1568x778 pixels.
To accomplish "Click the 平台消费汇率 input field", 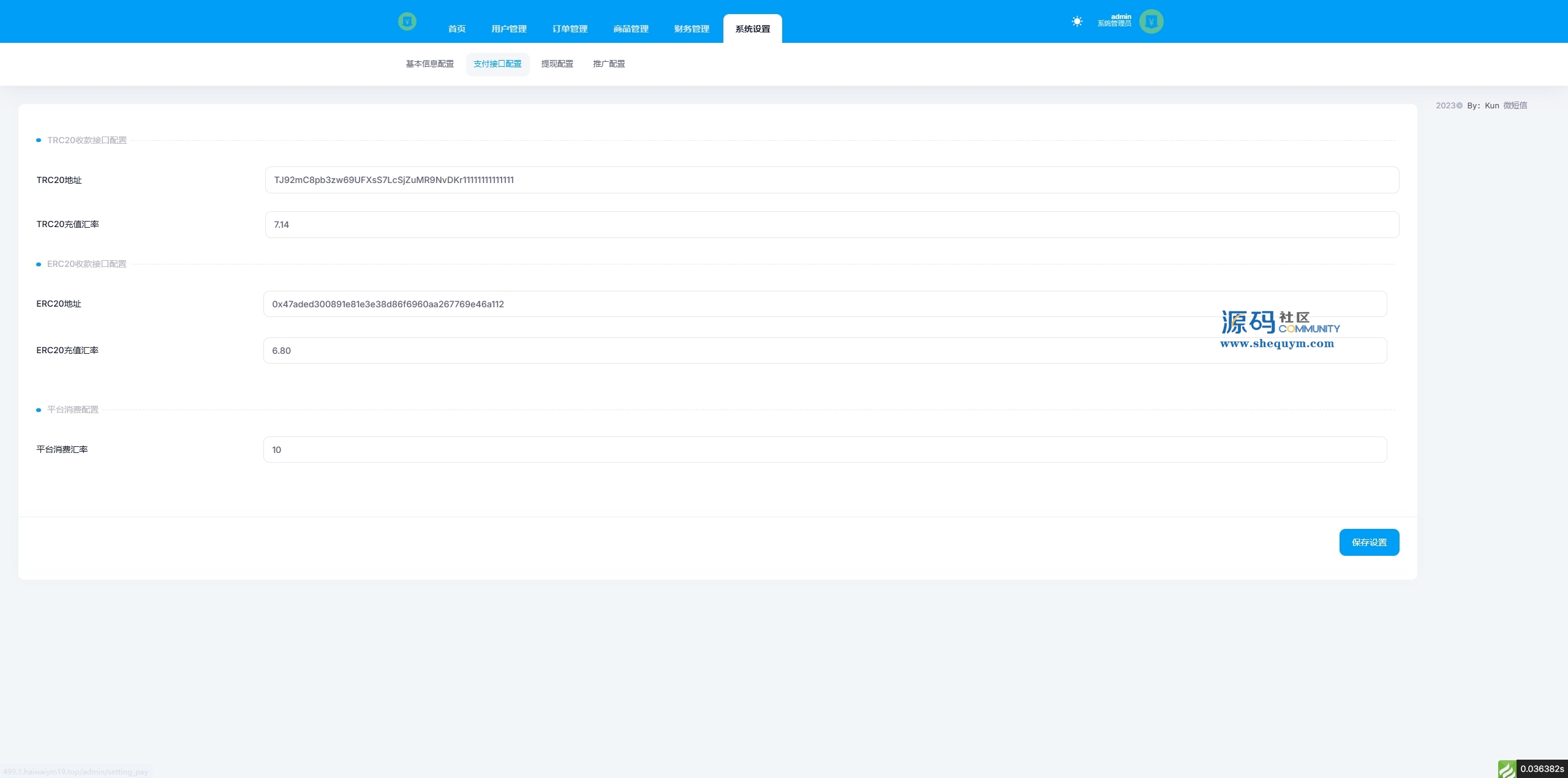I will [x=824, y=450].
